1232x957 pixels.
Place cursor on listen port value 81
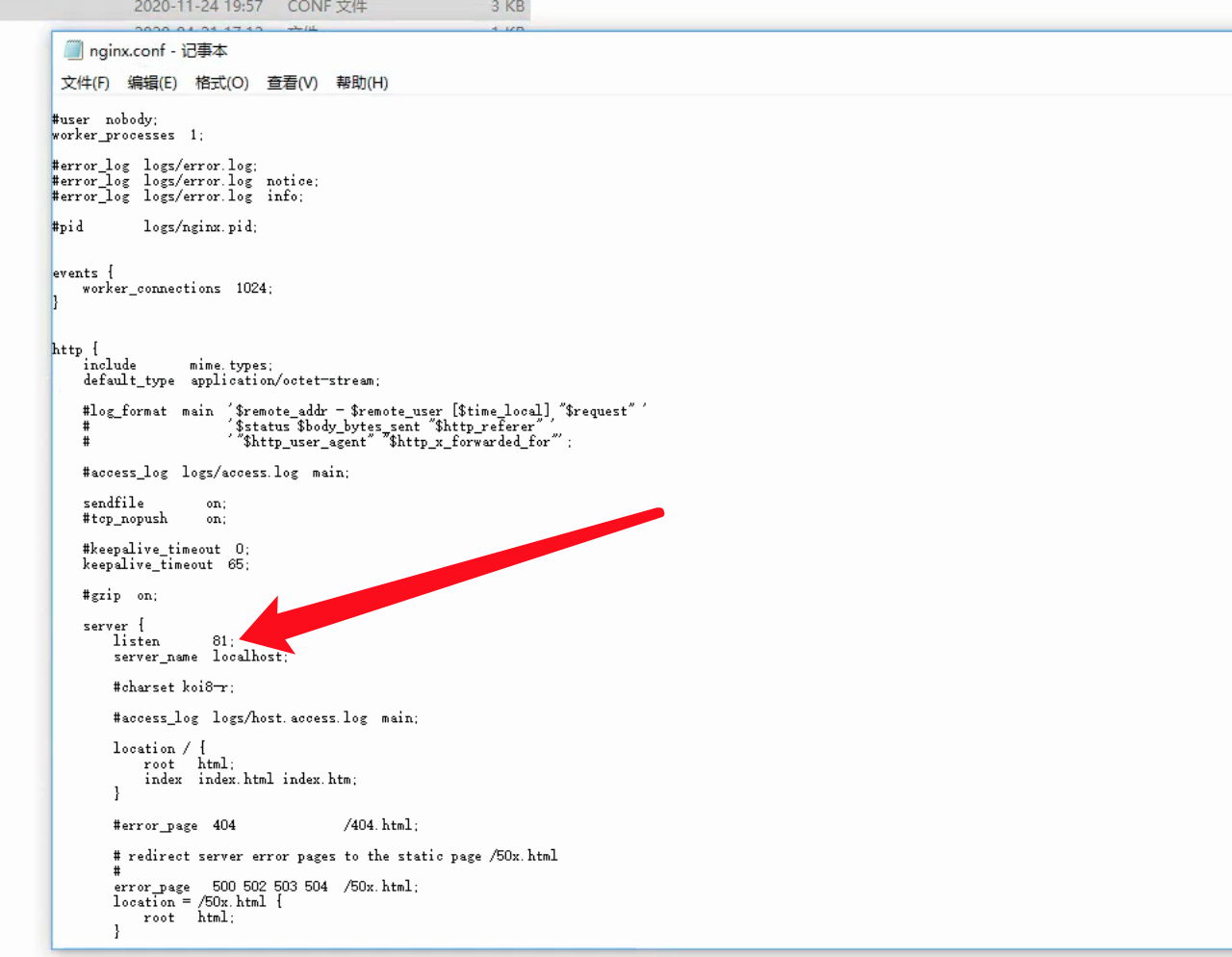[220, 641]
